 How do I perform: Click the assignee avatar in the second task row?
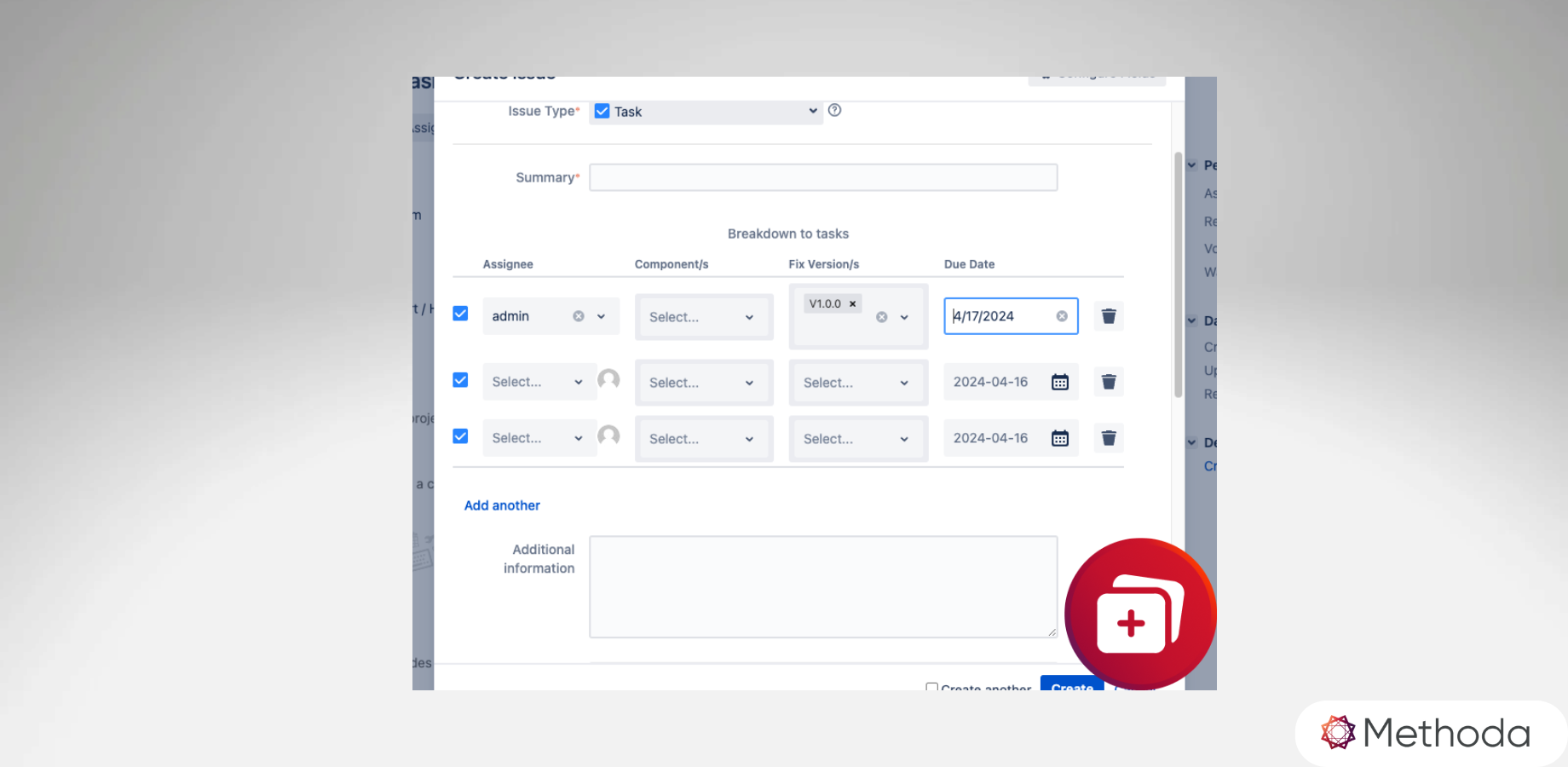[x=608, y=379]
